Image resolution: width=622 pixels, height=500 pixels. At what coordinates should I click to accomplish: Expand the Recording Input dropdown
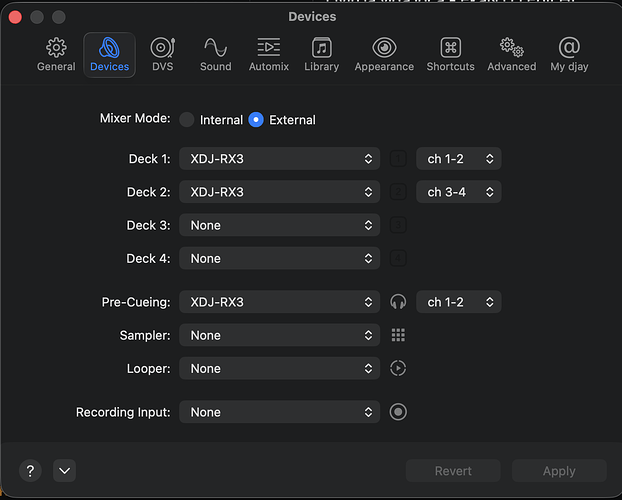pyautogui.click(x=280, y=412)
